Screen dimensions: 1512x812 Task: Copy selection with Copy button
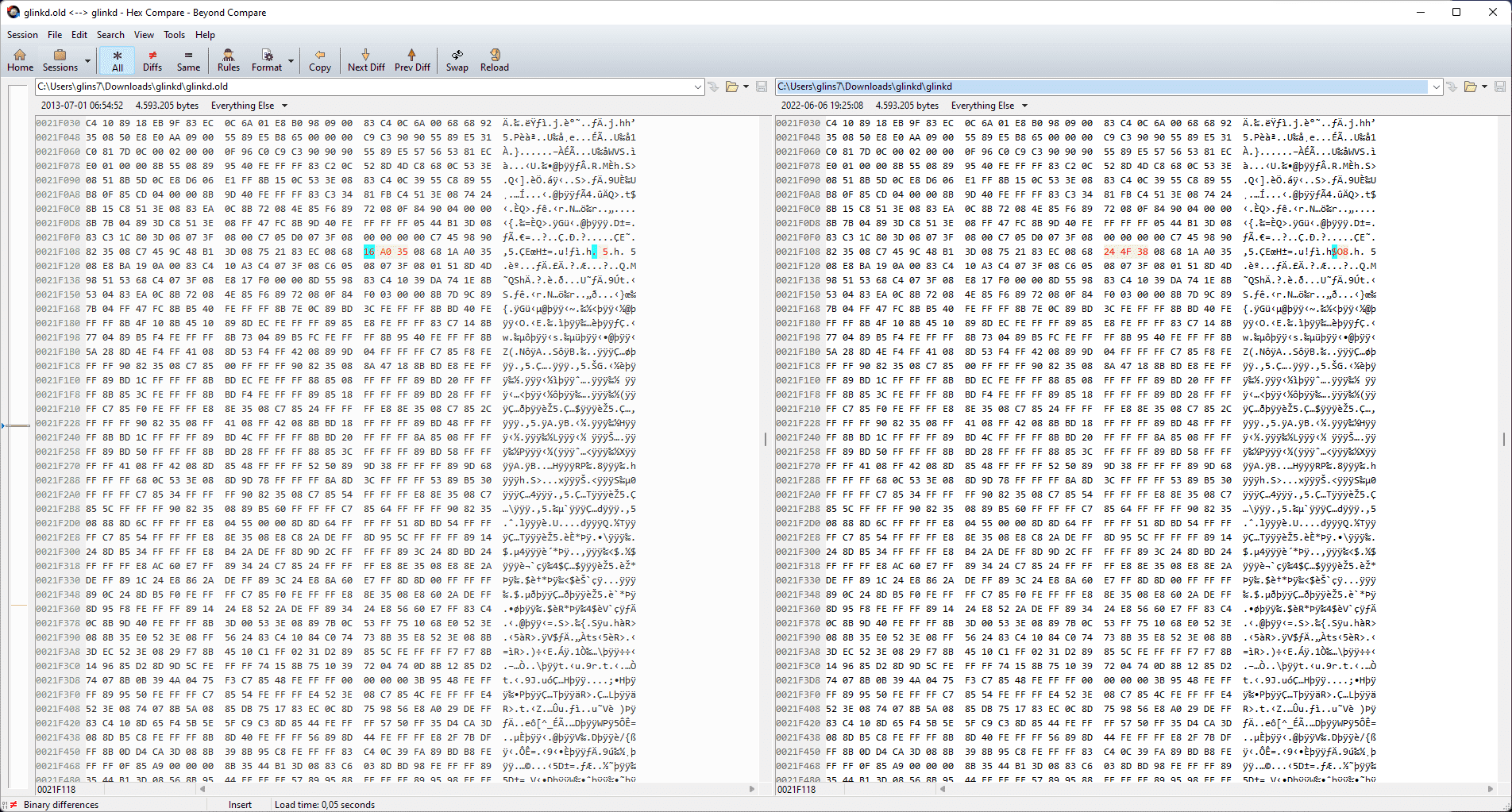[x=320, y=60]
